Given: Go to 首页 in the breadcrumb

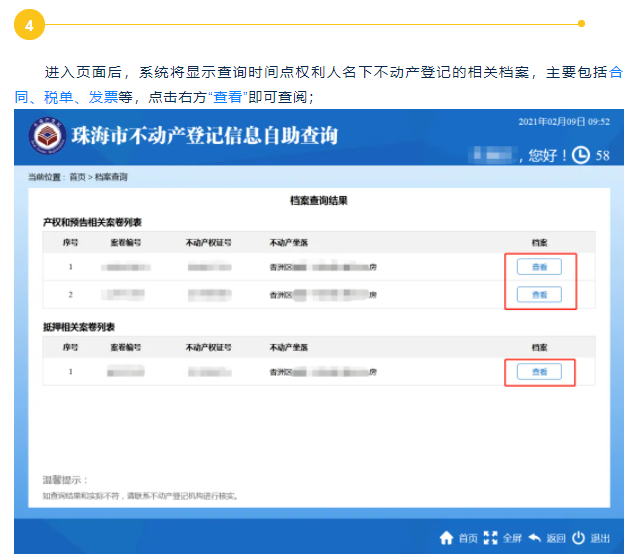Looking at the screenshot, I should (x=77, y=177).
